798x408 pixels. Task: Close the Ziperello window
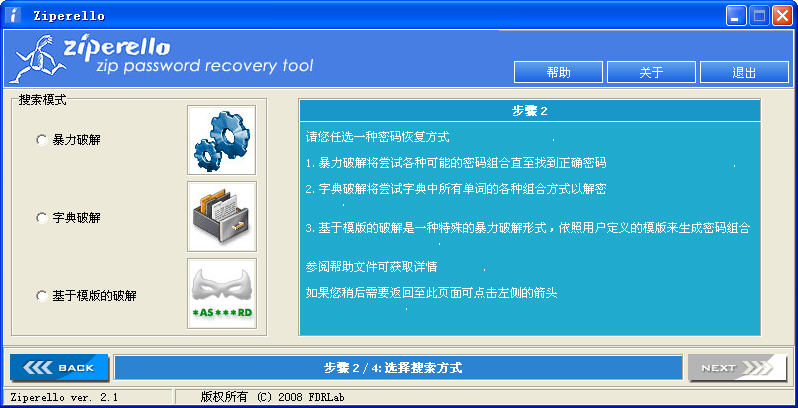[x=782, y=16]
